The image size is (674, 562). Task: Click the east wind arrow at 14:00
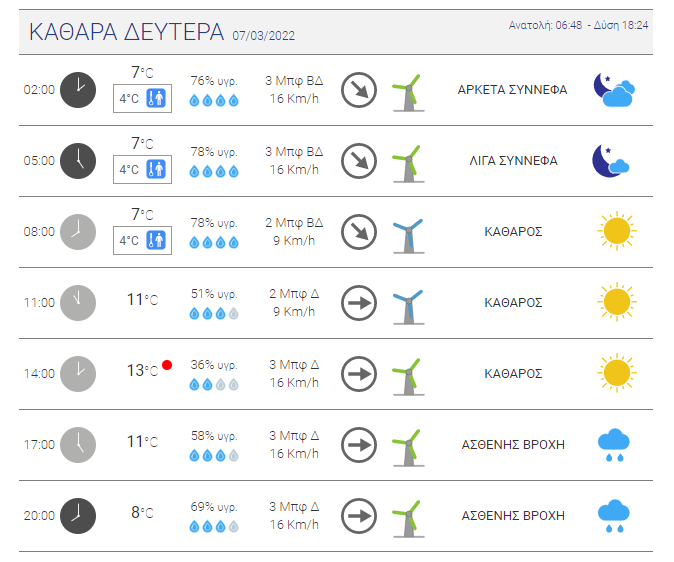[358, 373]
